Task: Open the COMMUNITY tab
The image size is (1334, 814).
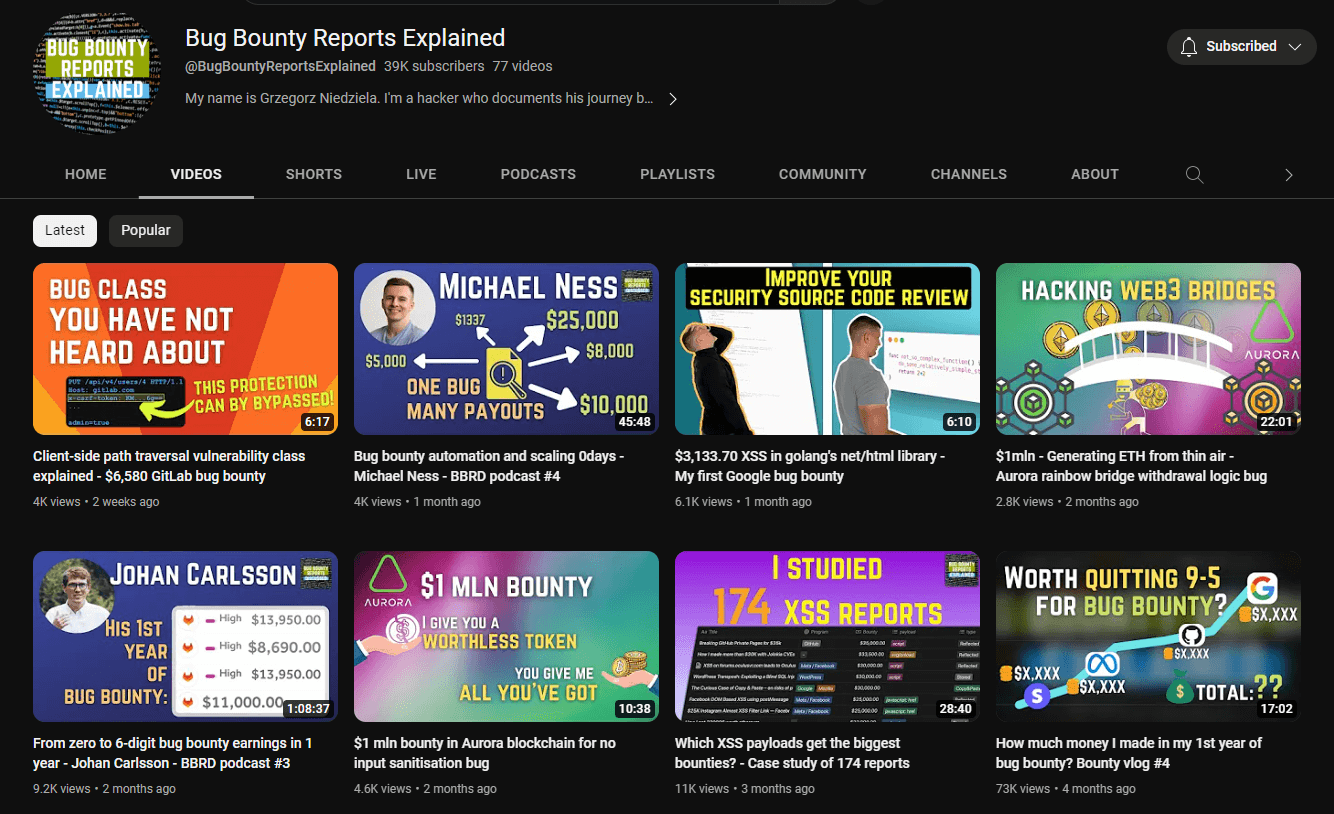Action: tap(823, 174)
